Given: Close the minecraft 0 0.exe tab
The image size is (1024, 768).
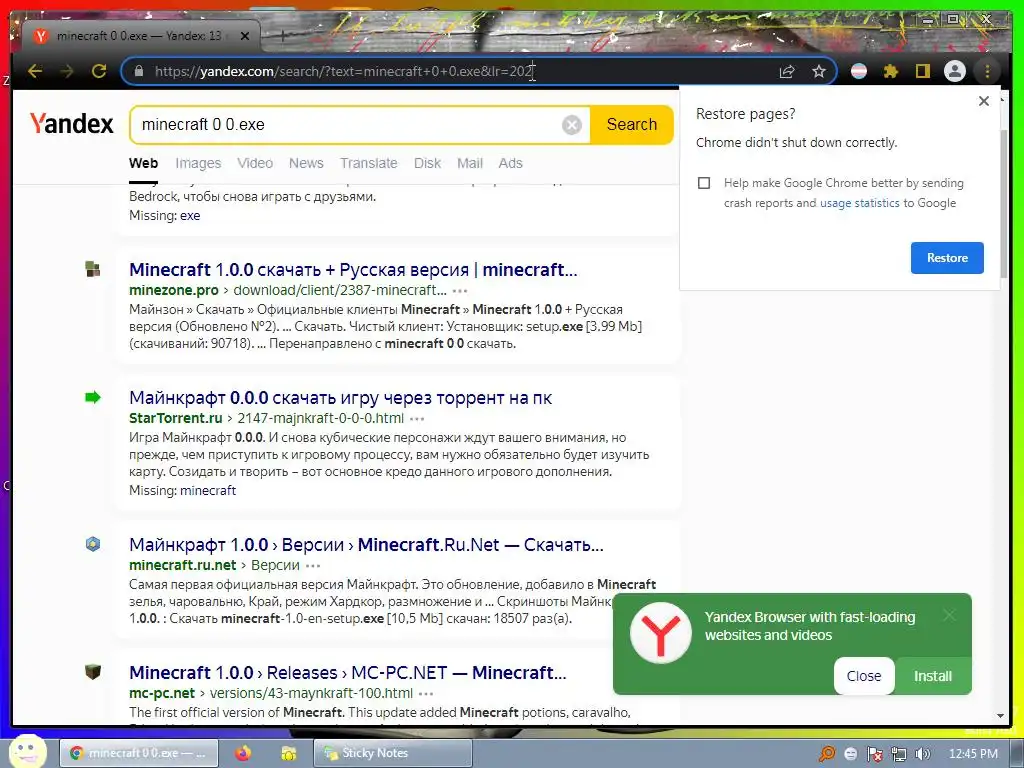Looking at the screenshot, I should (x=245, y=36).
